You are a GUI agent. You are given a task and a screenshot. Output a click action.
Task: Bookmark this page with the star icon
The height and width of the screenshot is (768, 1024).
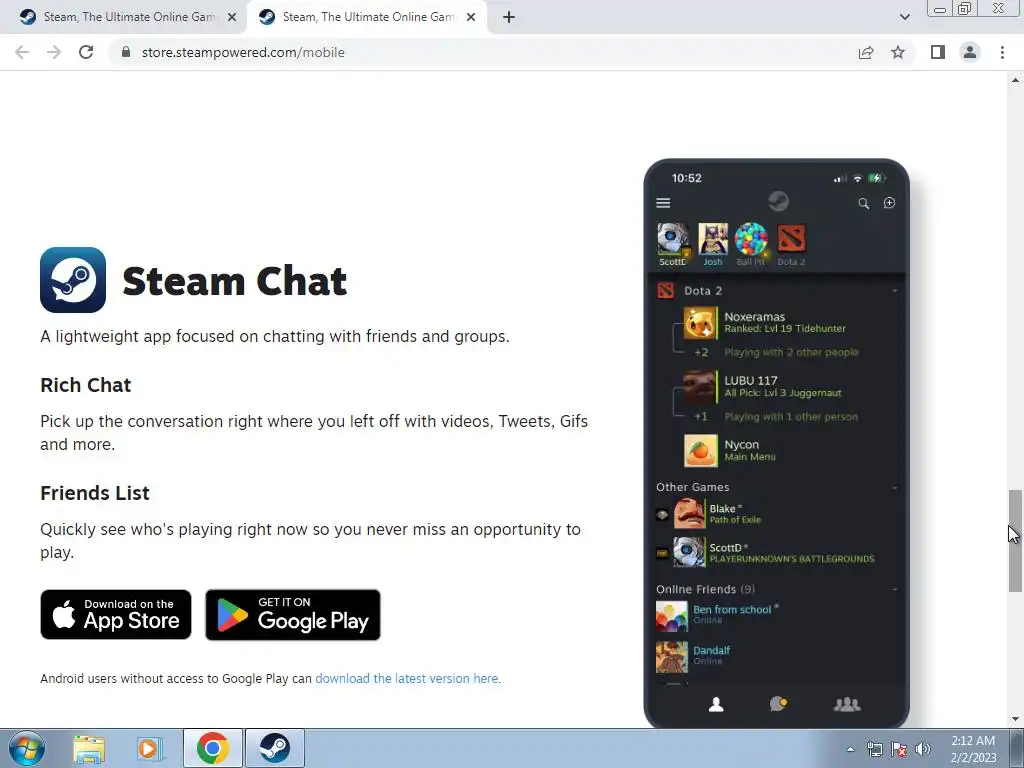[898, 52]
